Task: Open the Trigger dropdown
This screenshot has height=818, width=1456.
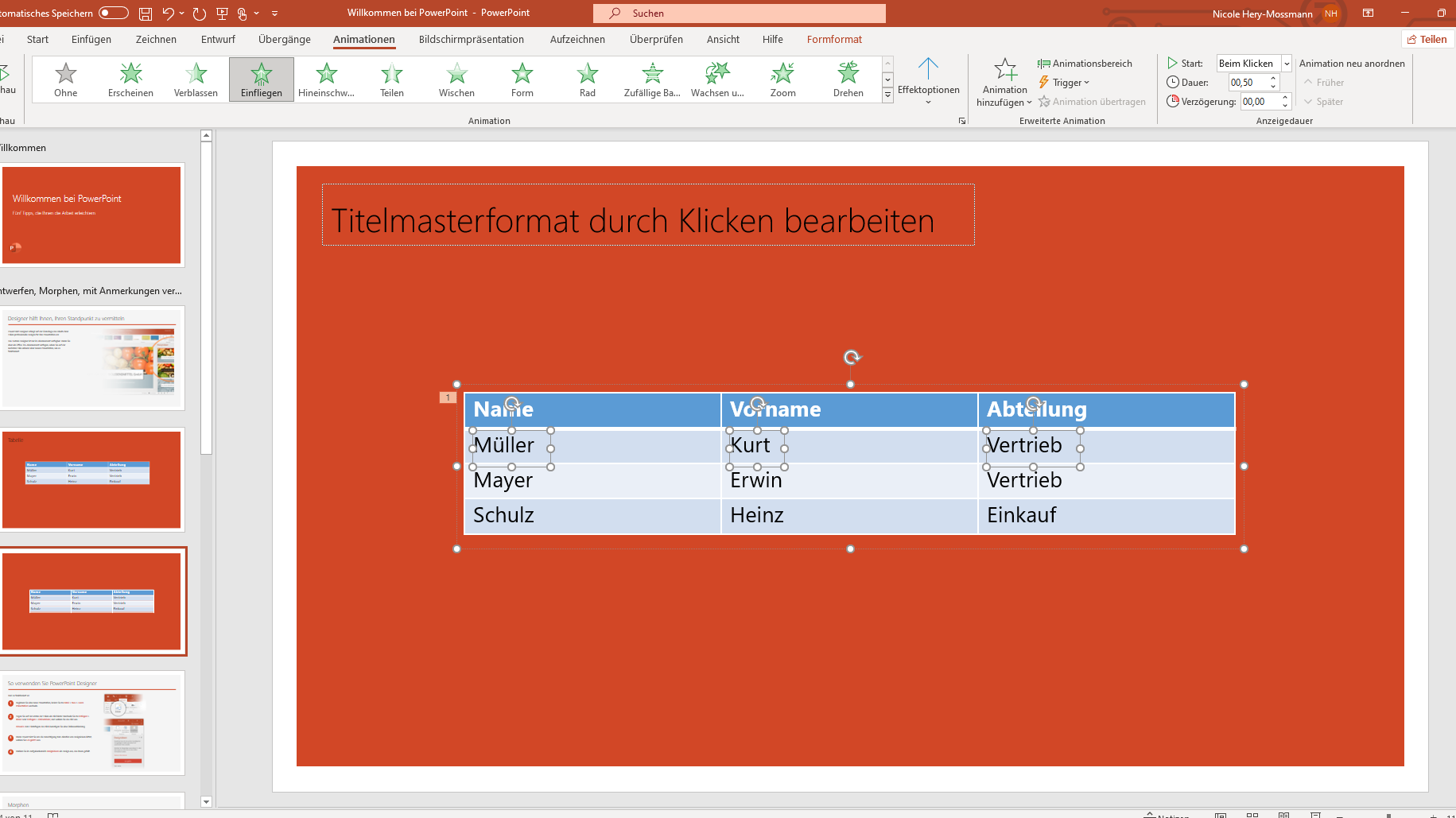Action: click(1064, 82)
